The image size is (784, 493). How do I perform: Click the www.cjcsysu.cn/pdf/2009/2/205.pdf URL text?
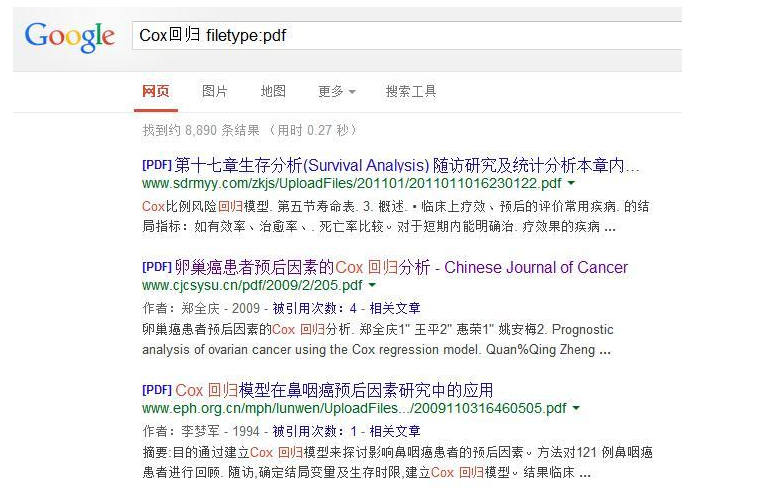252,286
